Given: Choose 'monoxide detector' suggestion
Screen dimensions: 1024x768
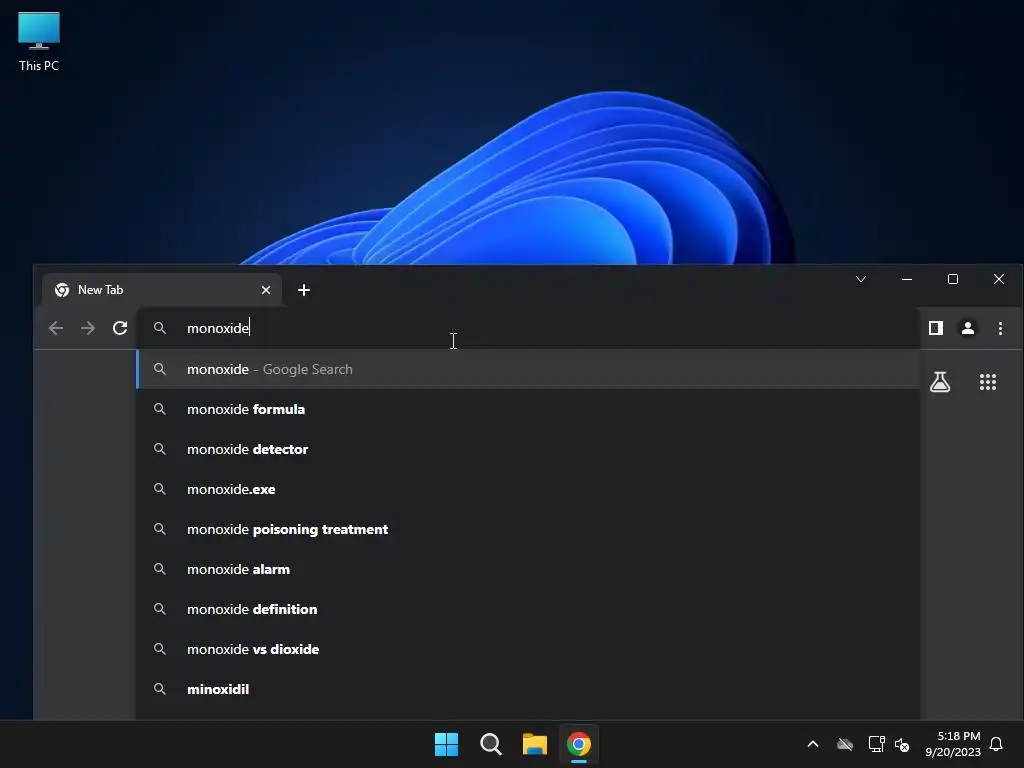Looking at the screenshot, I should pos(528,449).
